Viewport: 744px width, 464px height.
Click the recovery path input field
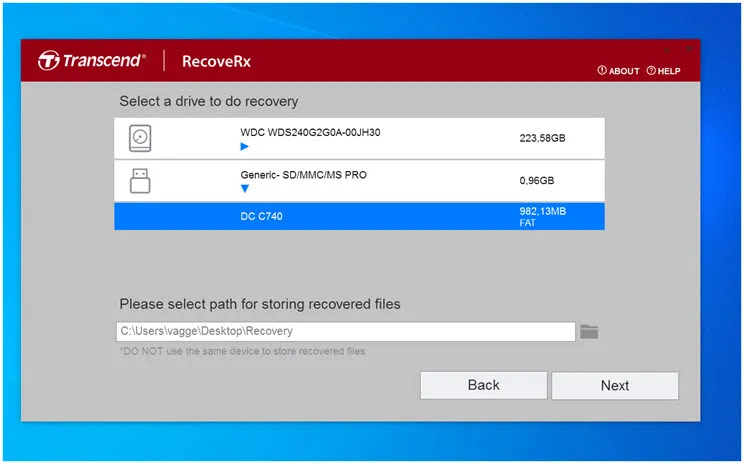click(345, 331)
